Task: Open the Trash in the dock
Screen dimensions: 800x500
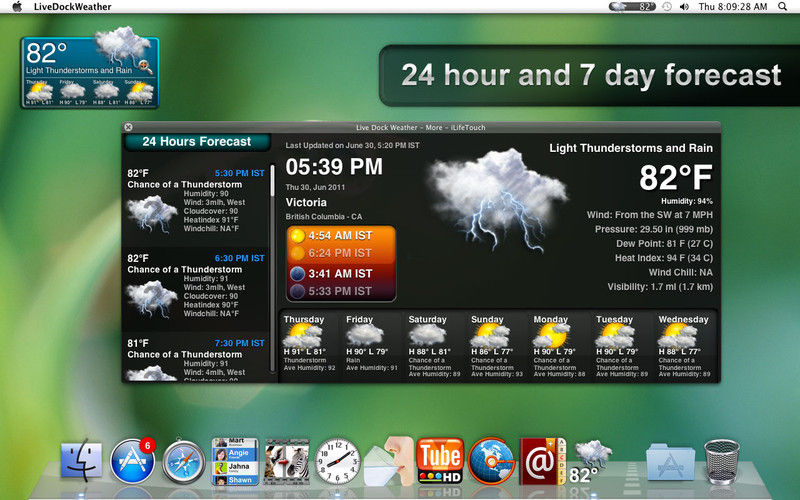Action: point(721,461)
